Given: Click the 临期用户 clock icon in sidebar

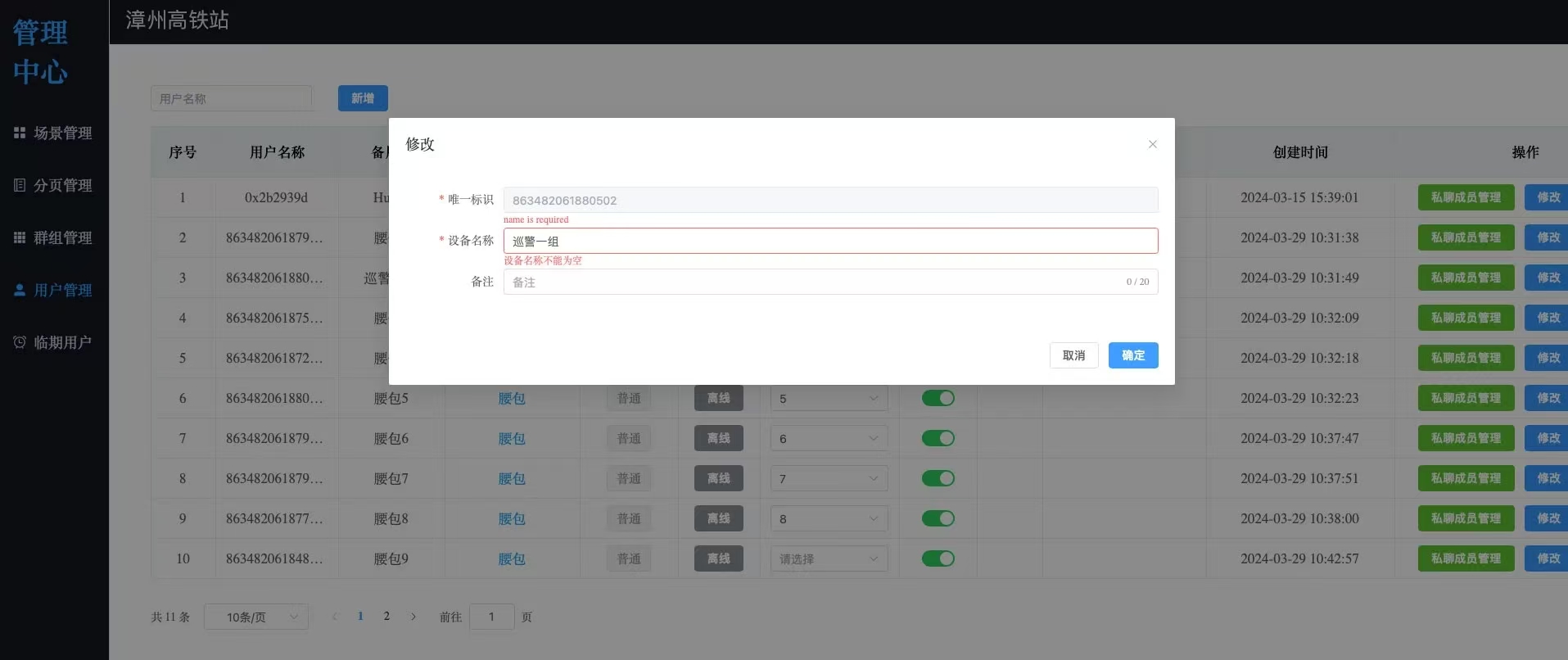Looking at the screenshot, I should (20, 342).
